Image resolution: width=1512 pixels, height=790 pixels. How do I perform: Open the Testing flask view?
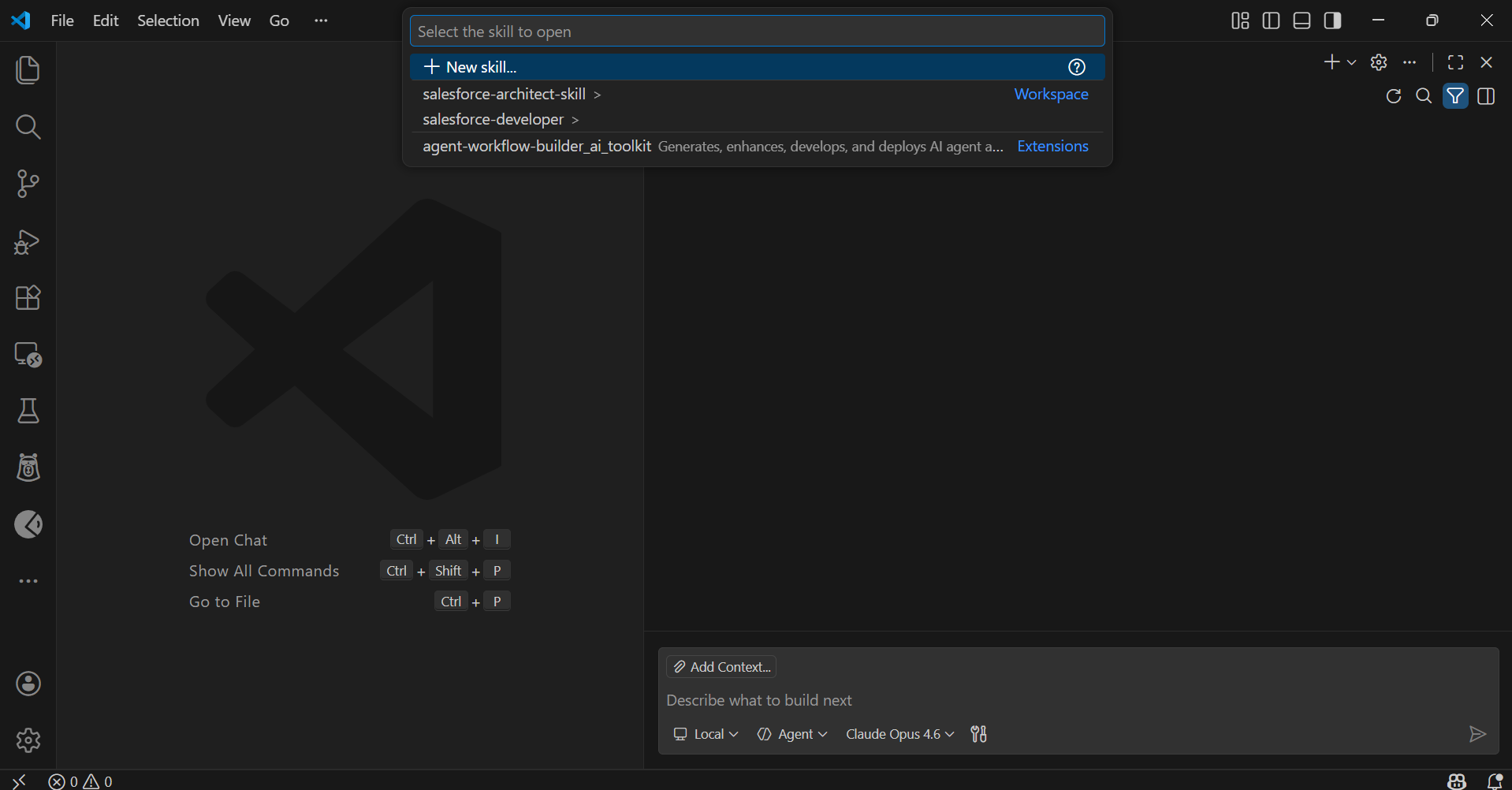pyautogui.click(x=28, y=412)
